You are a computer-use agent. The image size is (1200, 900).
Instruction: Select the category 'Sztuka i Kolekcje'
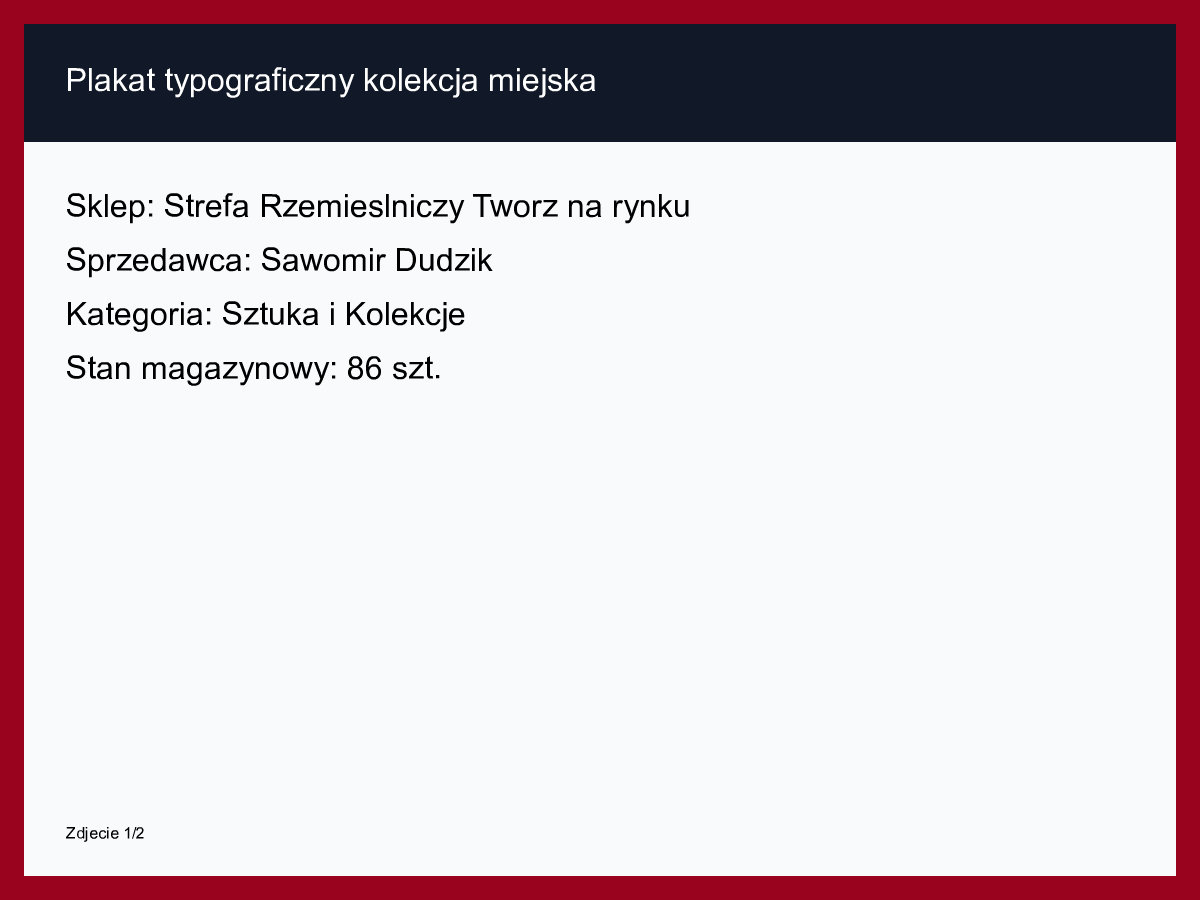343,315
